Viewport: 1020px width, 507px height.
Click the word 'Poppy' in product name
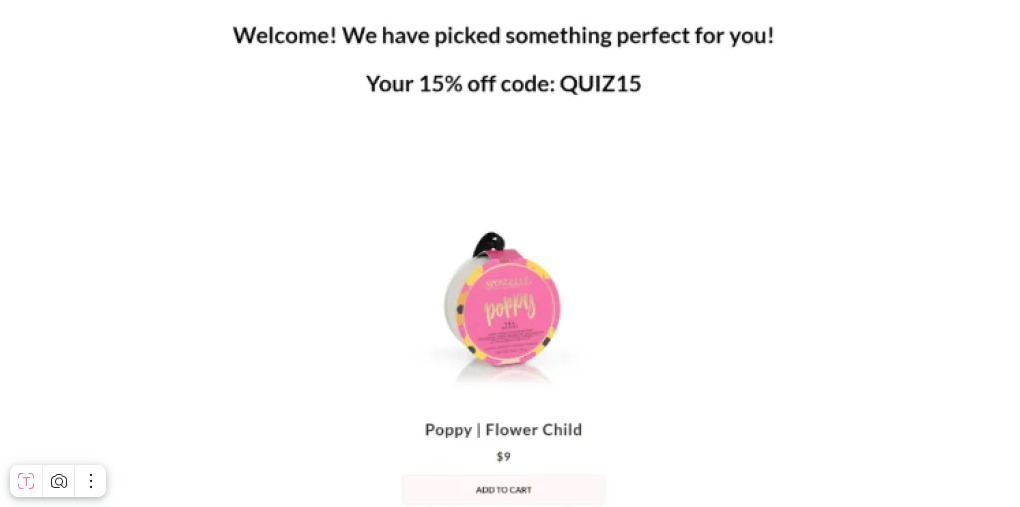448,430
